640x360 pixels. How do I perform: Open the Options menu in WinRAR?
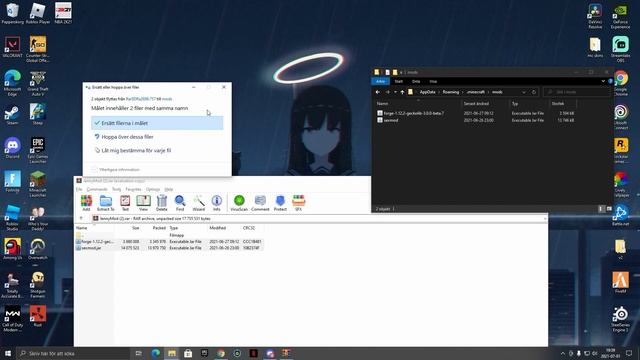(153, 189)
